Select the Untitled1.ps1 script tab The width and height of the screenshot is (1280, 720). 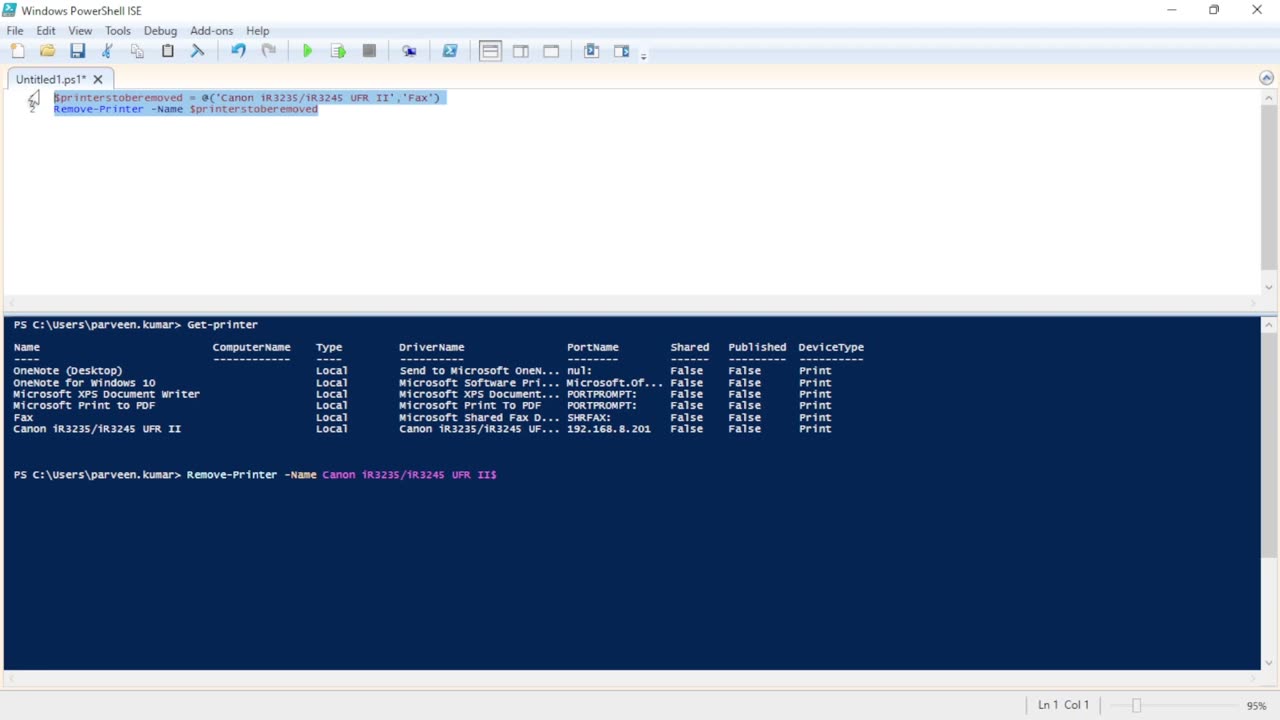click(x=51, y=79)
